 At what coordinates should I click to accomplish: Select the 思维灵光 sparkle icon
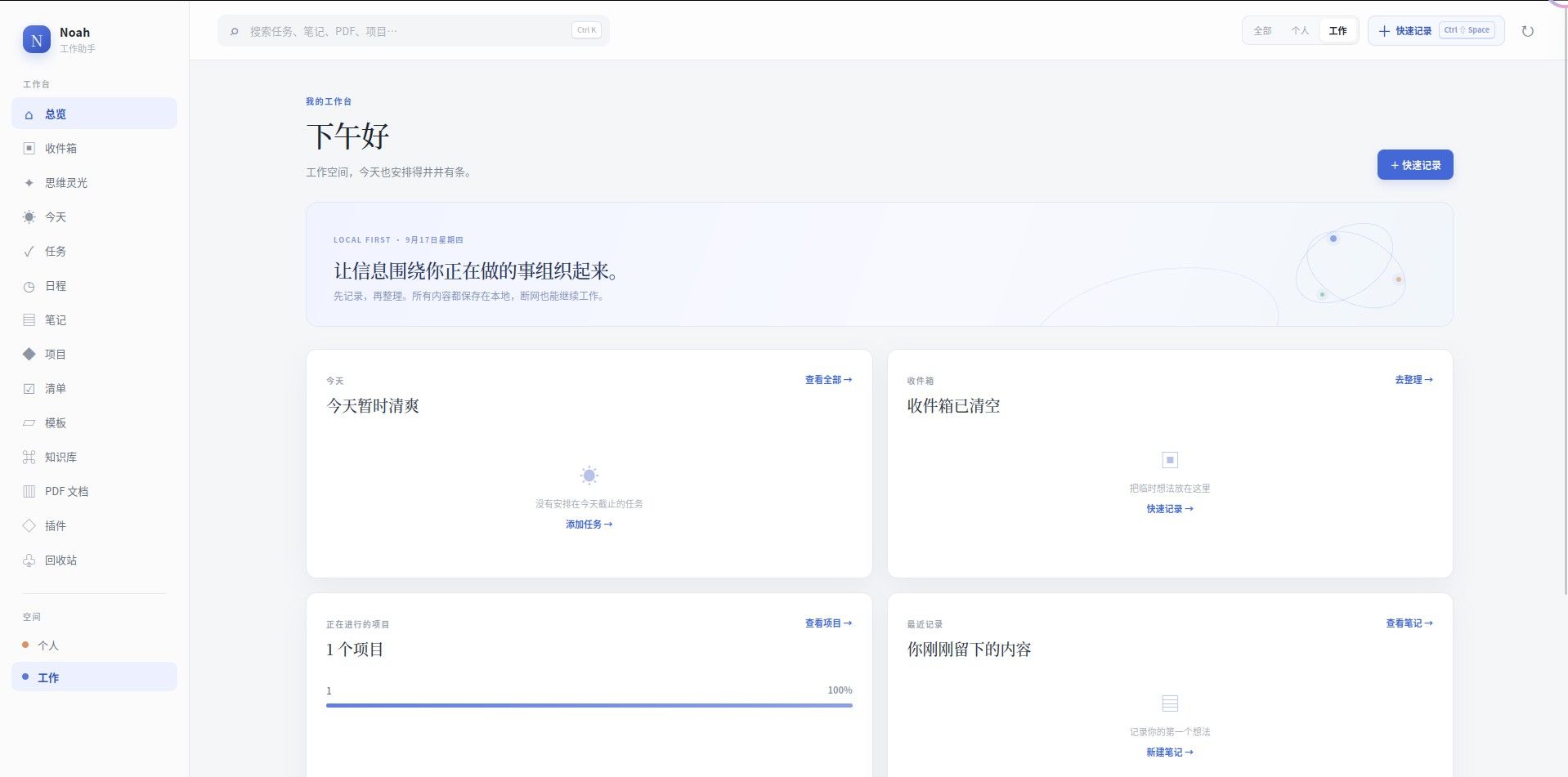[x=29, y=183]
